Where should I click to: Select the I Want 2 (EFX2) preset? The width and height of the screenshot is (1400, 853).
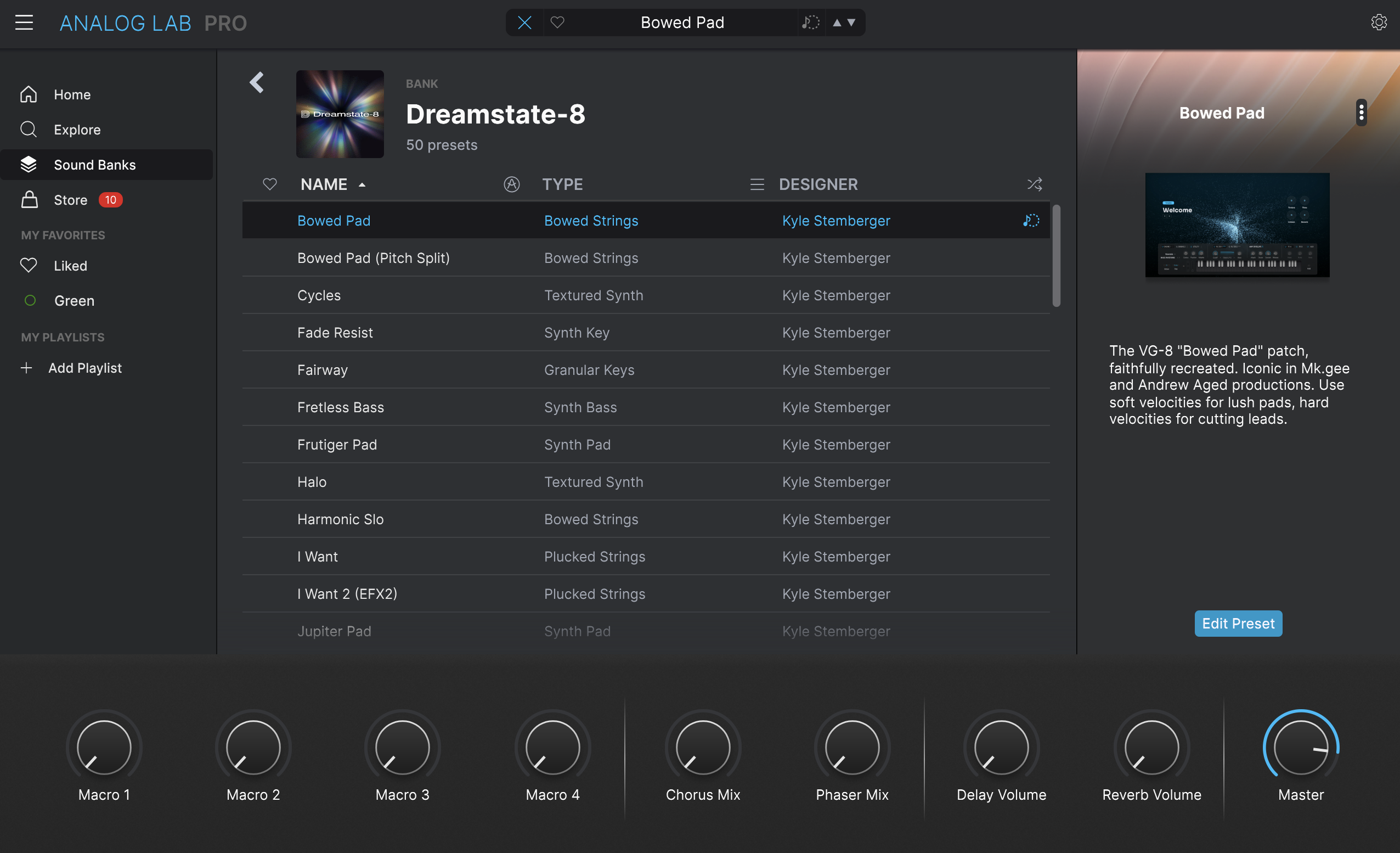[646, 594]
